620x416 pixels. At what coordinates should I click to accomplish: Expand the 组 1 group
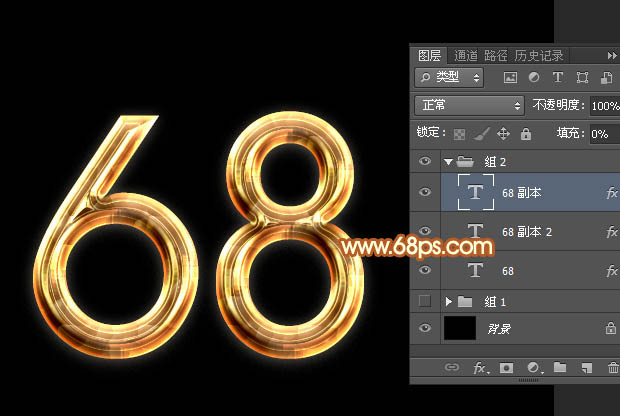coord(449,301)
